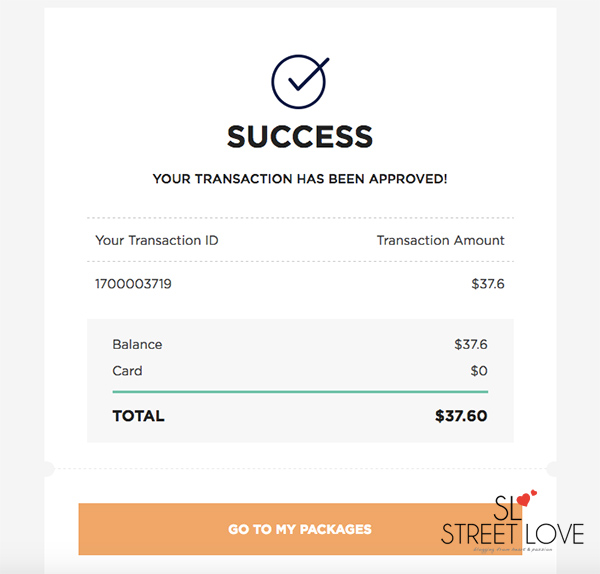Click the GO TO MY PACKAGES button
Screen dimensions: 600x574
pyautogui.click(x=300, y=529)
